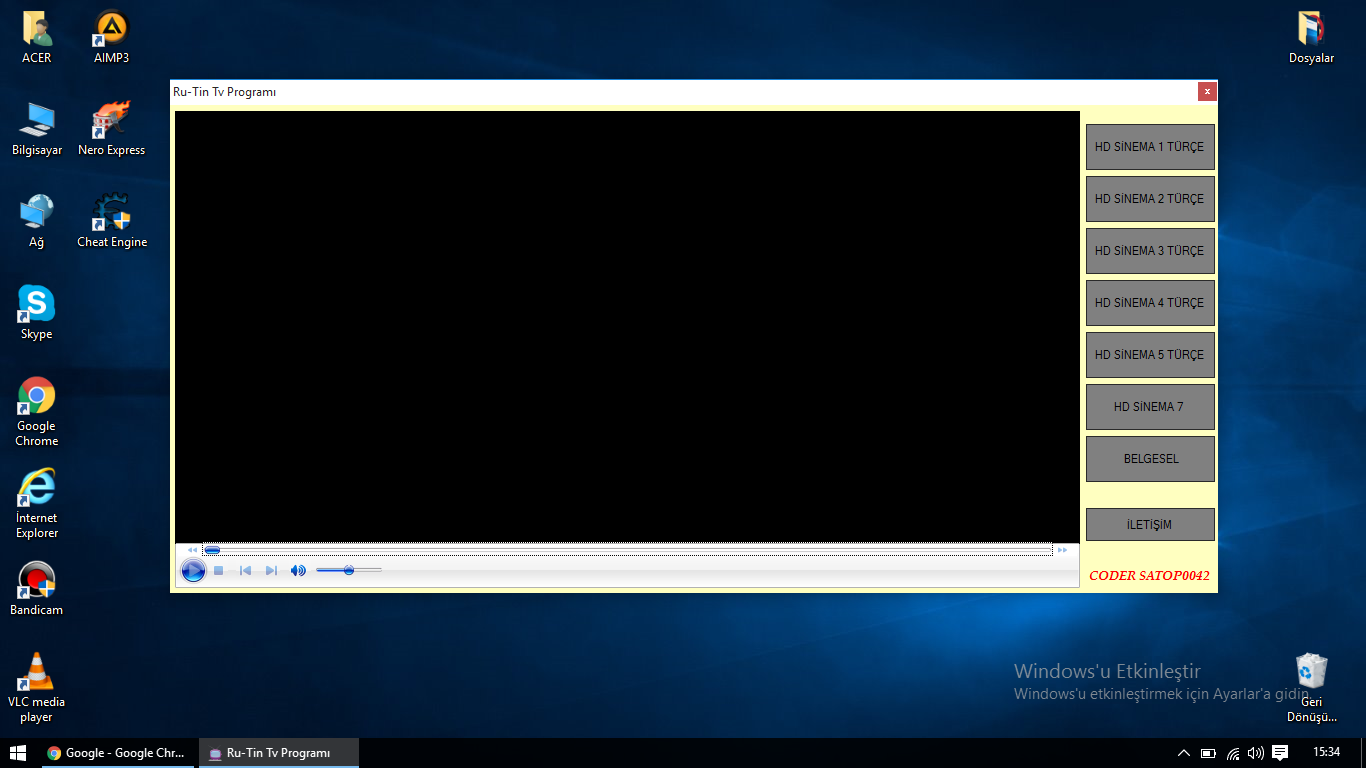Show hidden system tray icons
The image size is (1366, 768).
point(1184,753)
